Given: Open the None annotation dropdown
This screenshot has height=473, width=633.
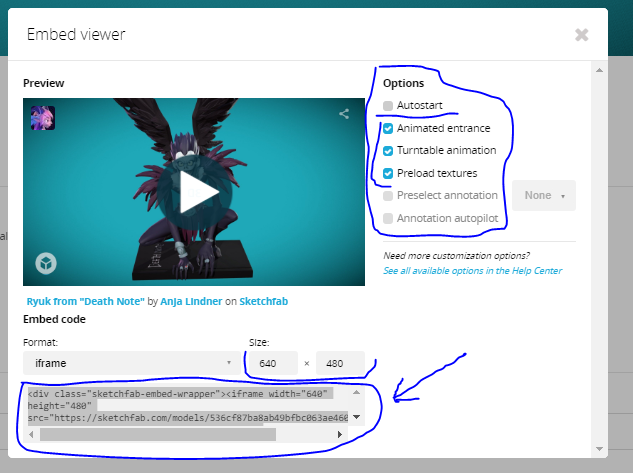Looking at the screenshot, I should tap(544, 195).
